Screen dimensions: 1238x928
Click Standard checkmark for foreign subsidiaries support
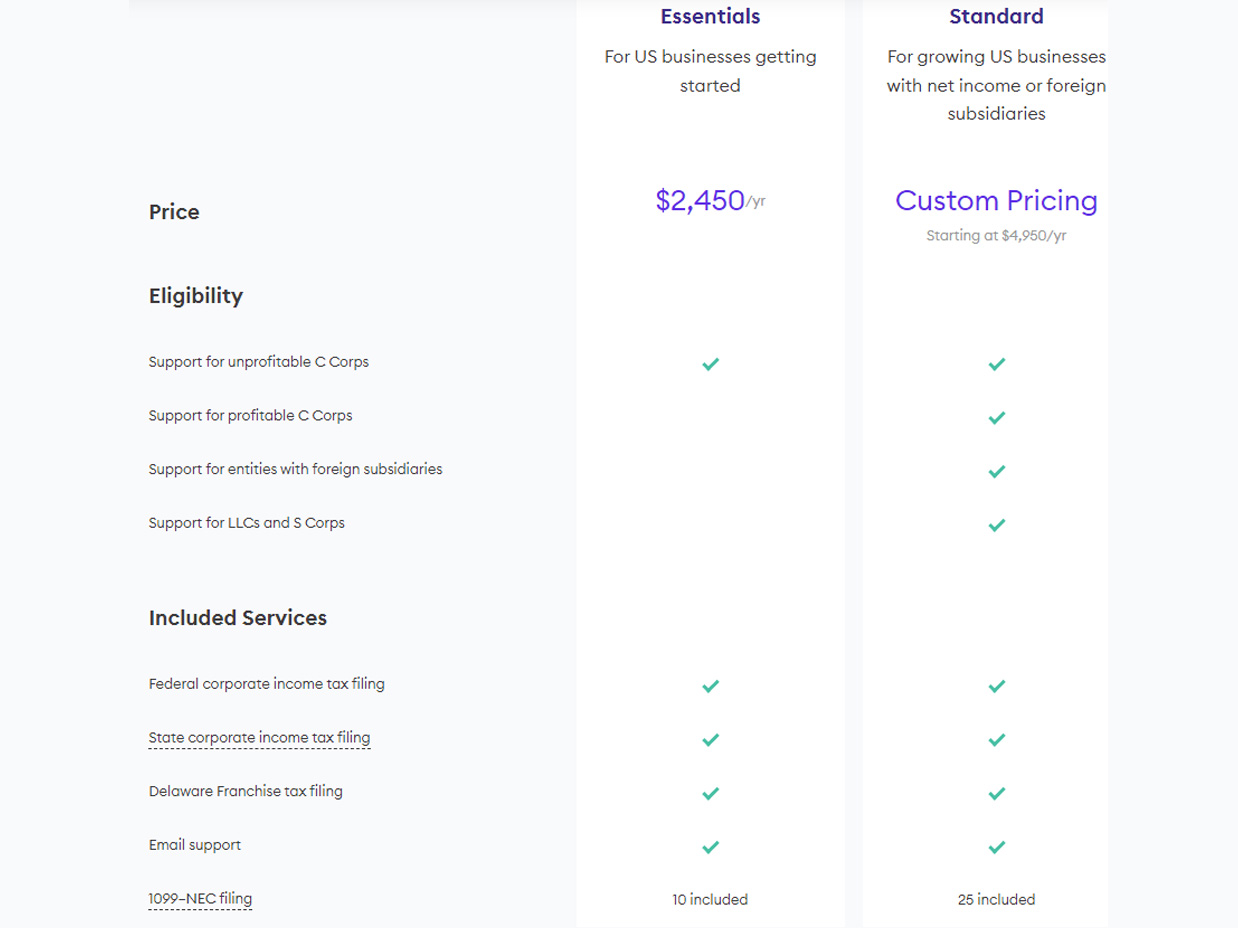996,471
